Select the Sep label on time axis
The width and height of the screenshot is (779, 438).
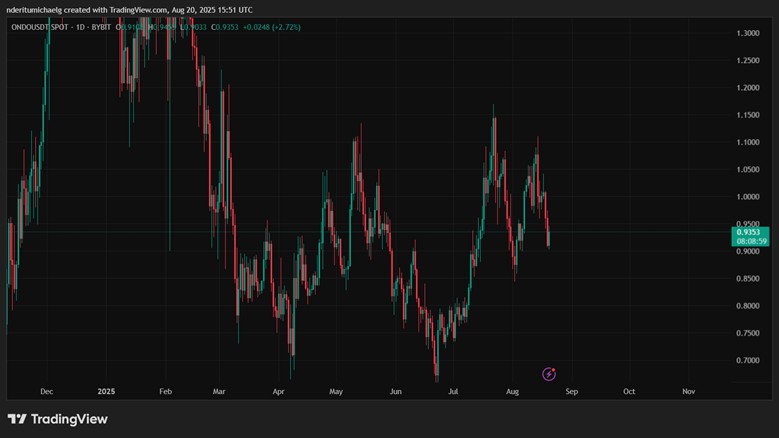571,391
